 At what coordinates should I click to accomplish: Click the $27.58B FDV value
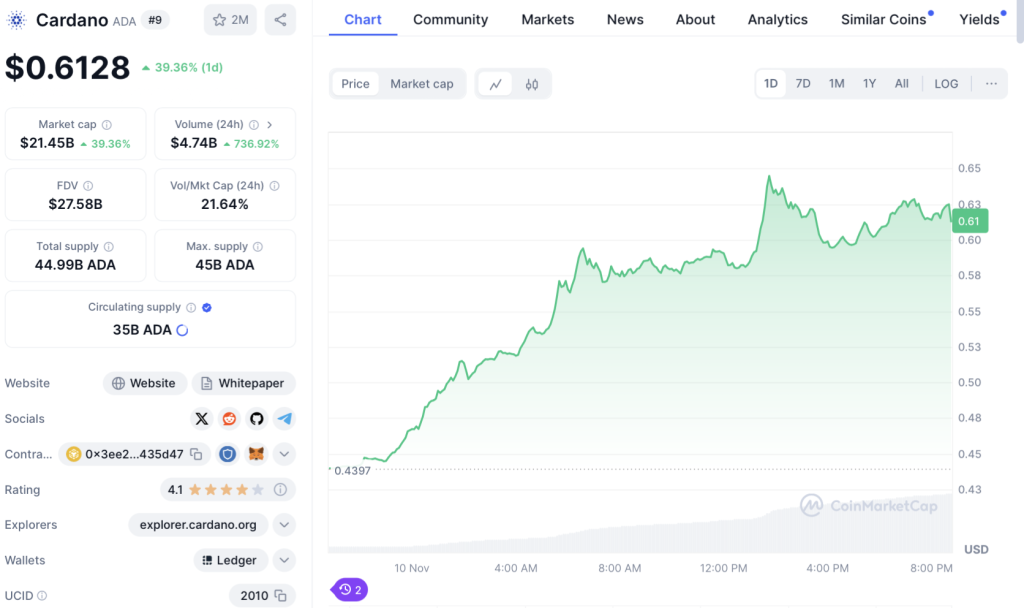75,204
